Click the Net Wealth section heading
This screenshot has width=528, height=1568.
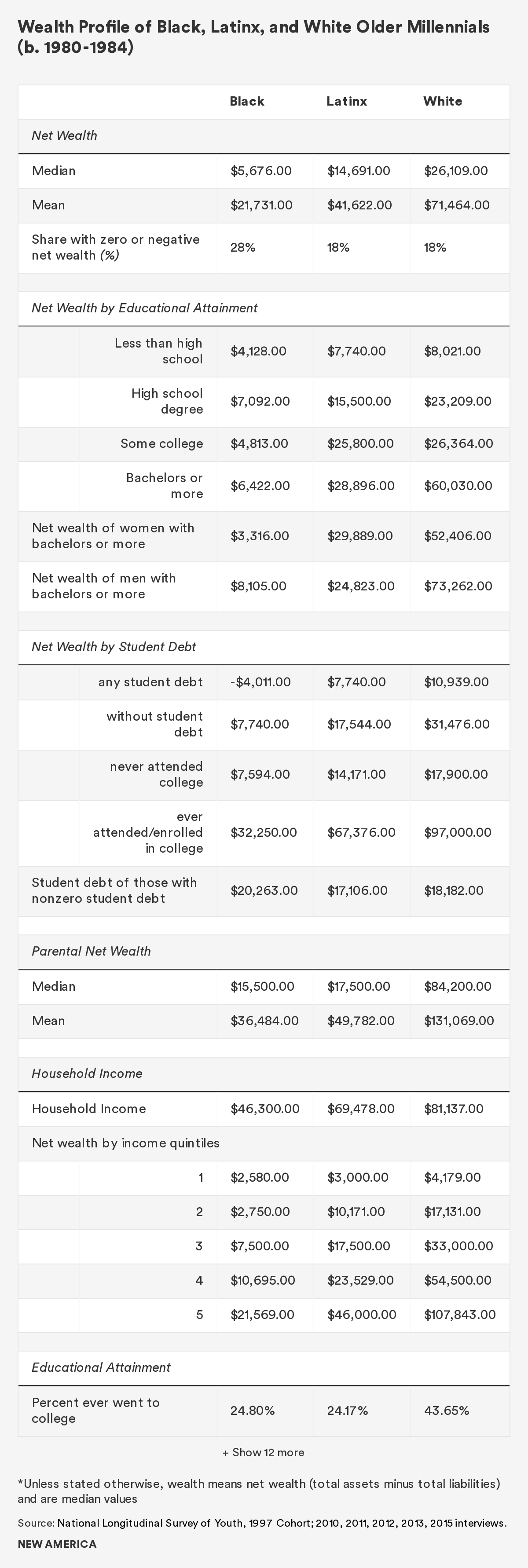click(x=65, y=136)
